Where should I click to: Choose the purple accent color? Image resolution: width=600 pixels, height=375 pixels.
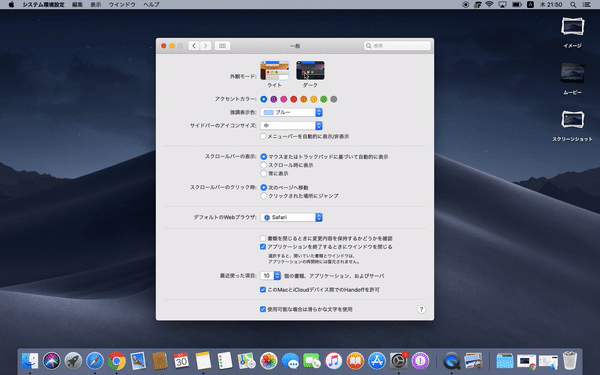274,99
